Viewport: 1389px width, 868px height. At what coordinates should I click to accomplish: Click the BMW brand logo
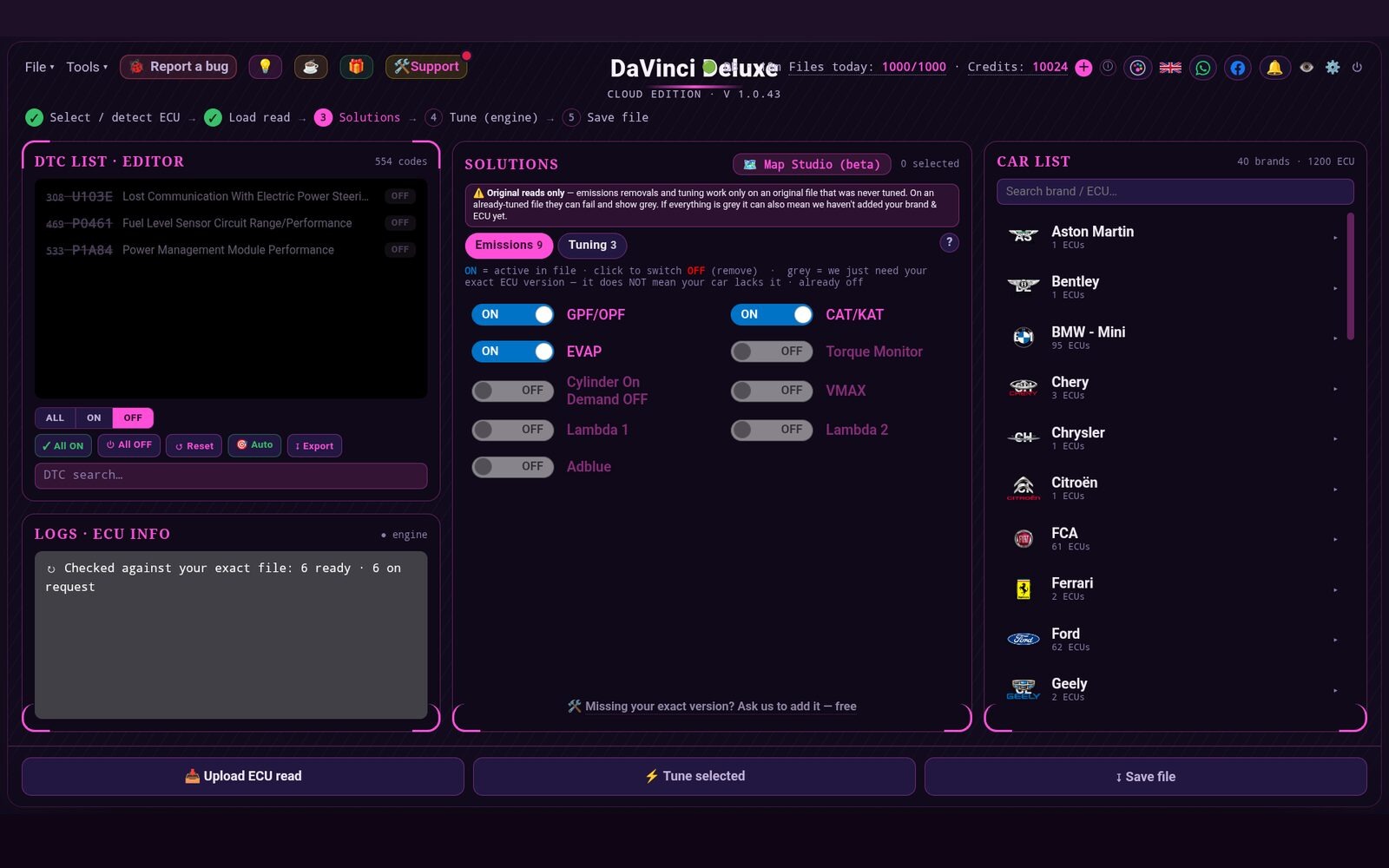click(x=1024, y=337)
